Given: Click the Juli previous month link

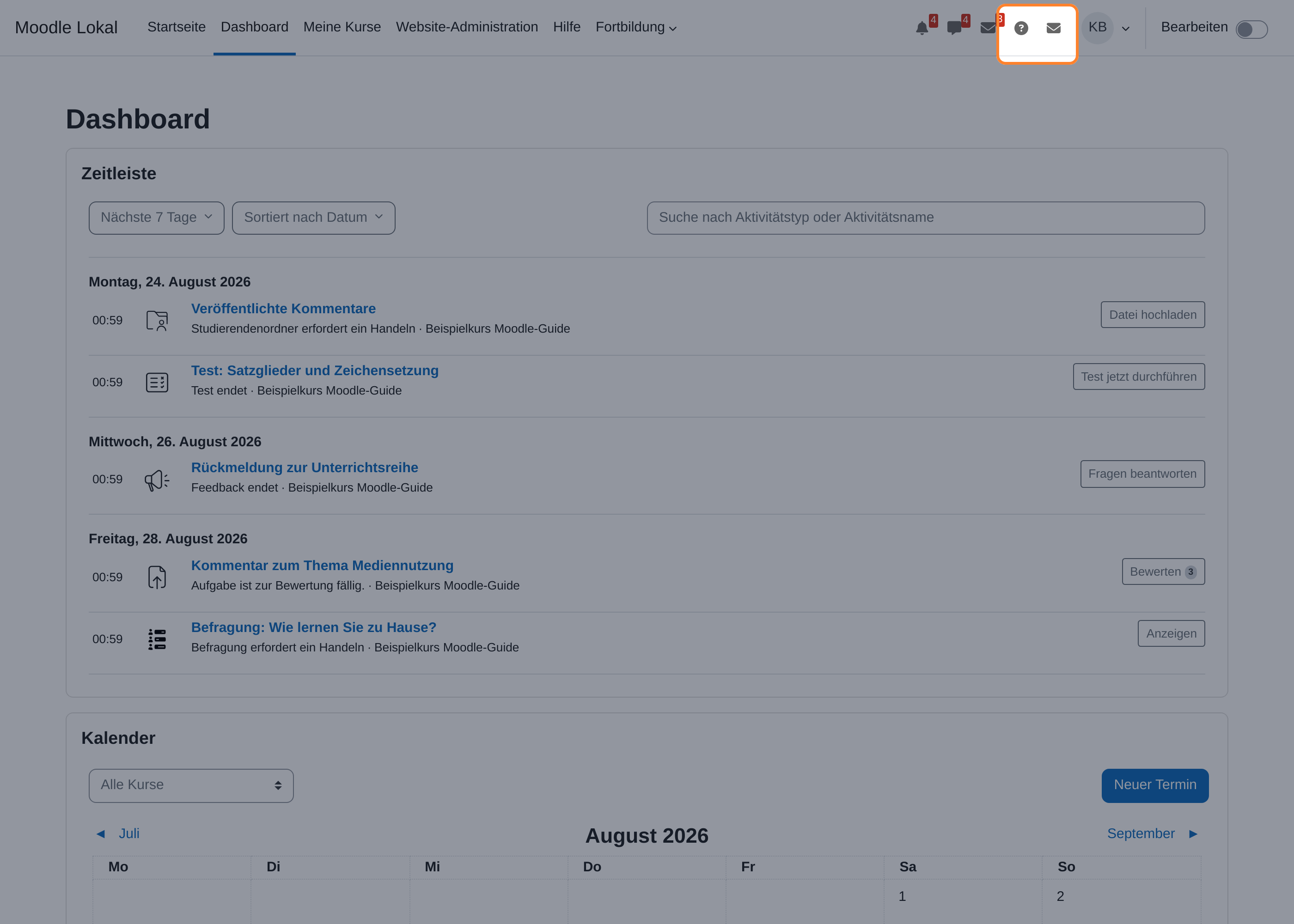Looking at the screenshot, I should click(x=129, y=833).
